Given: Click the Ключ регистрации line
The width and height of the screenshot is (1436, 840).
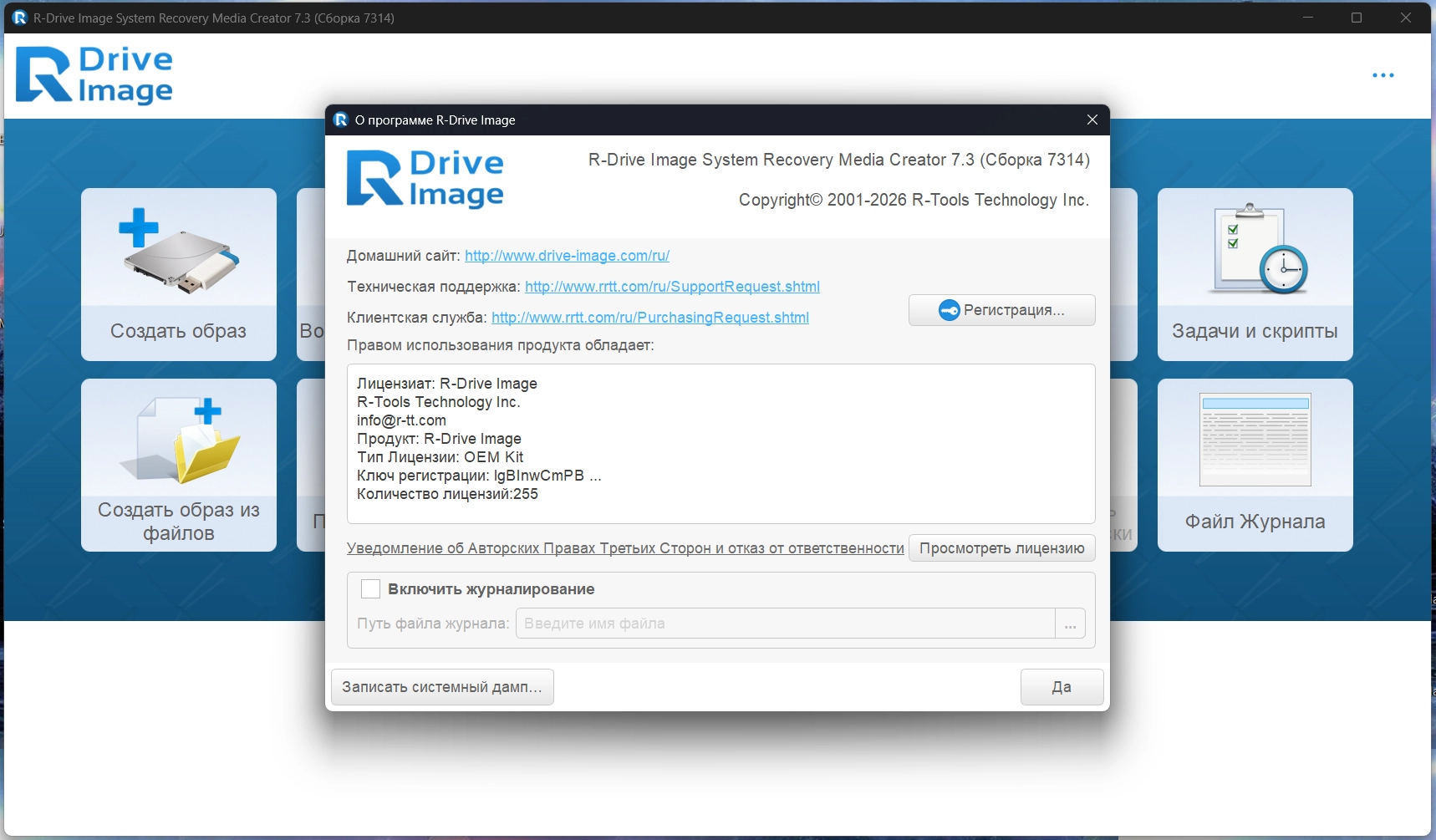Looking at the screenshot, I should 479,476.
